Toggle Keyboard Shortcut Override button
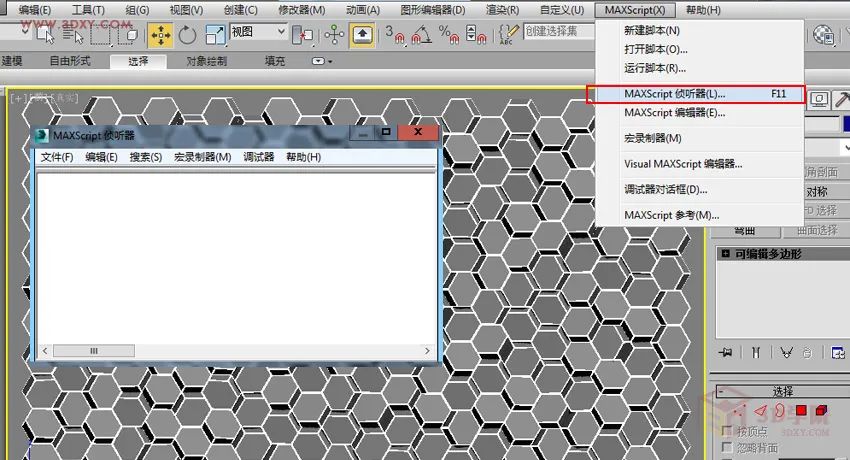This screenshot has width=850, height=460. tap(362, 35)
